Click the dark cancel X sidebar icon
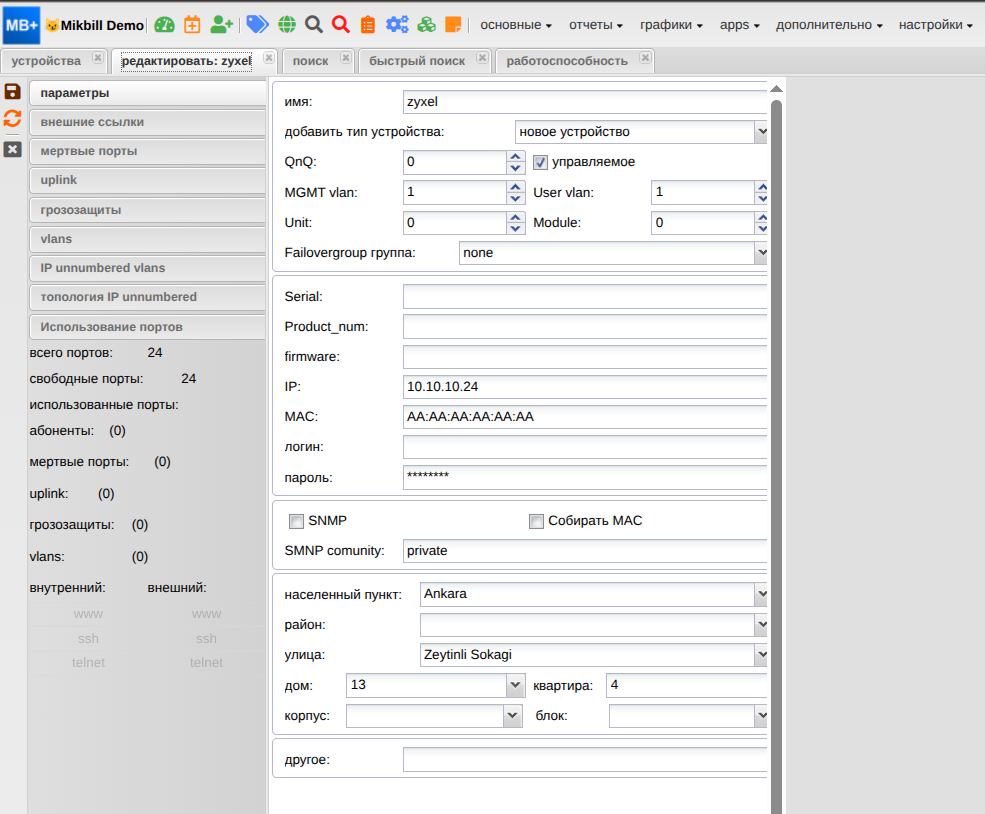Screen dimensions: 985x814 click(13, 149)
